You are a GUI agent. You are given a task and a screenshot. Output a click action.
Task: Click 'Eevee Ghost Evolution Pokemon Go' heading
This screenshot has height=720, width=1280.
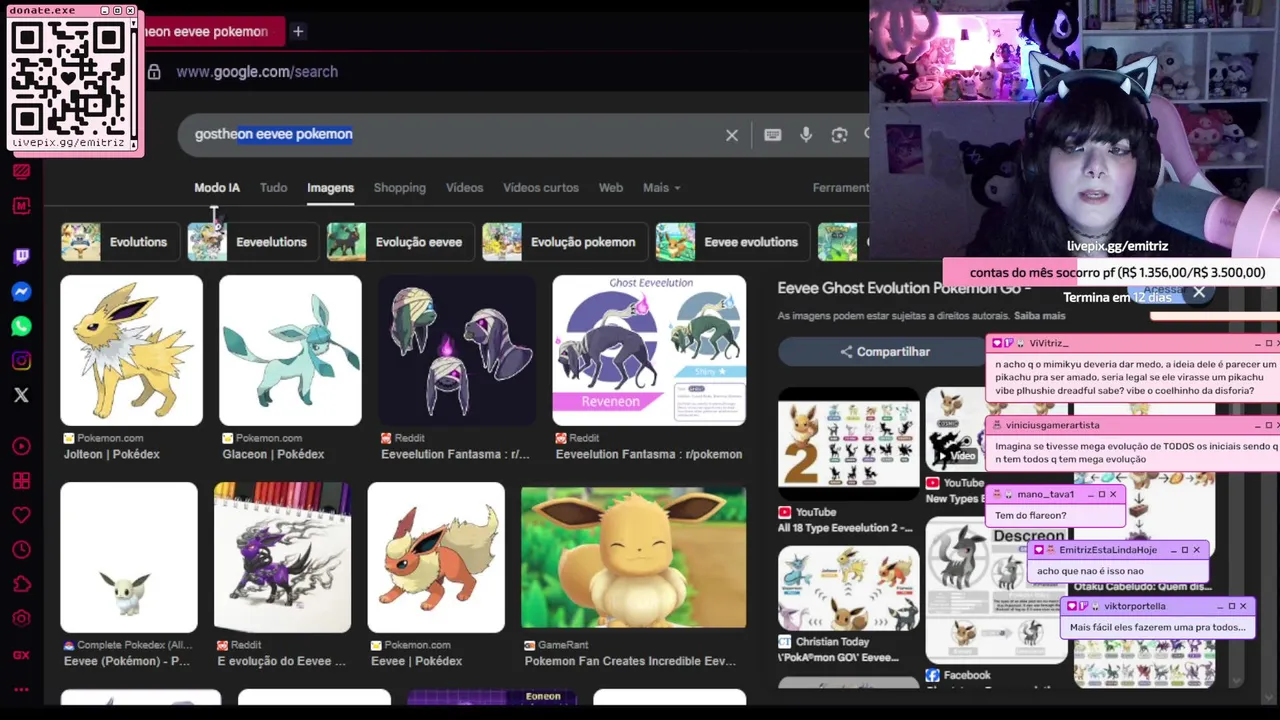(904, 288)
